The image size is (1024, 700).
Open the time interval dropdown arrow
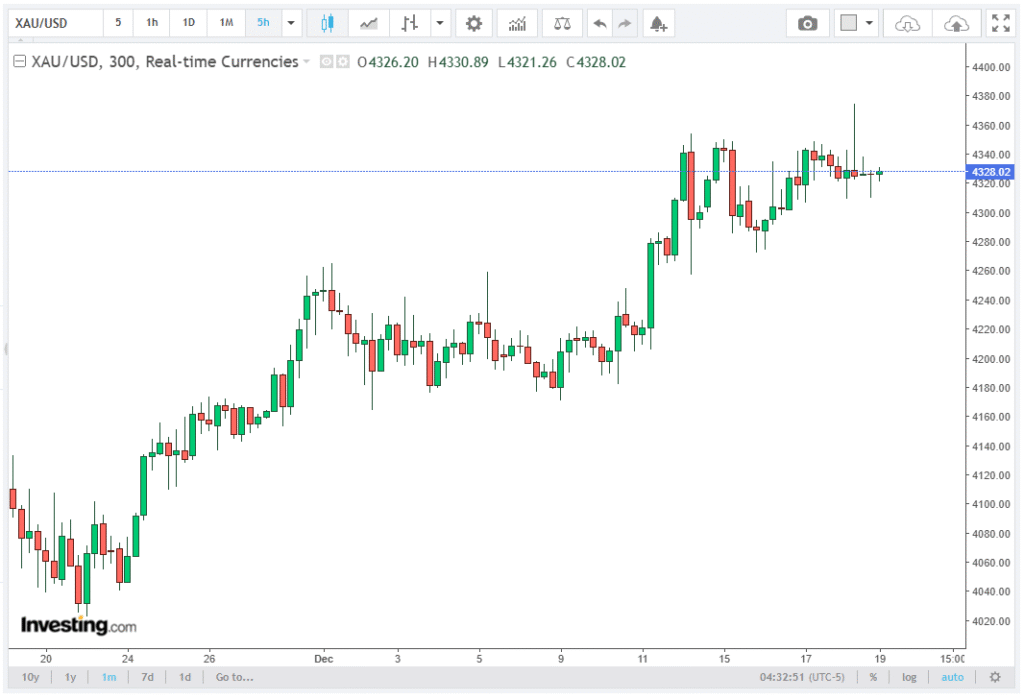(x=291, y=23)
